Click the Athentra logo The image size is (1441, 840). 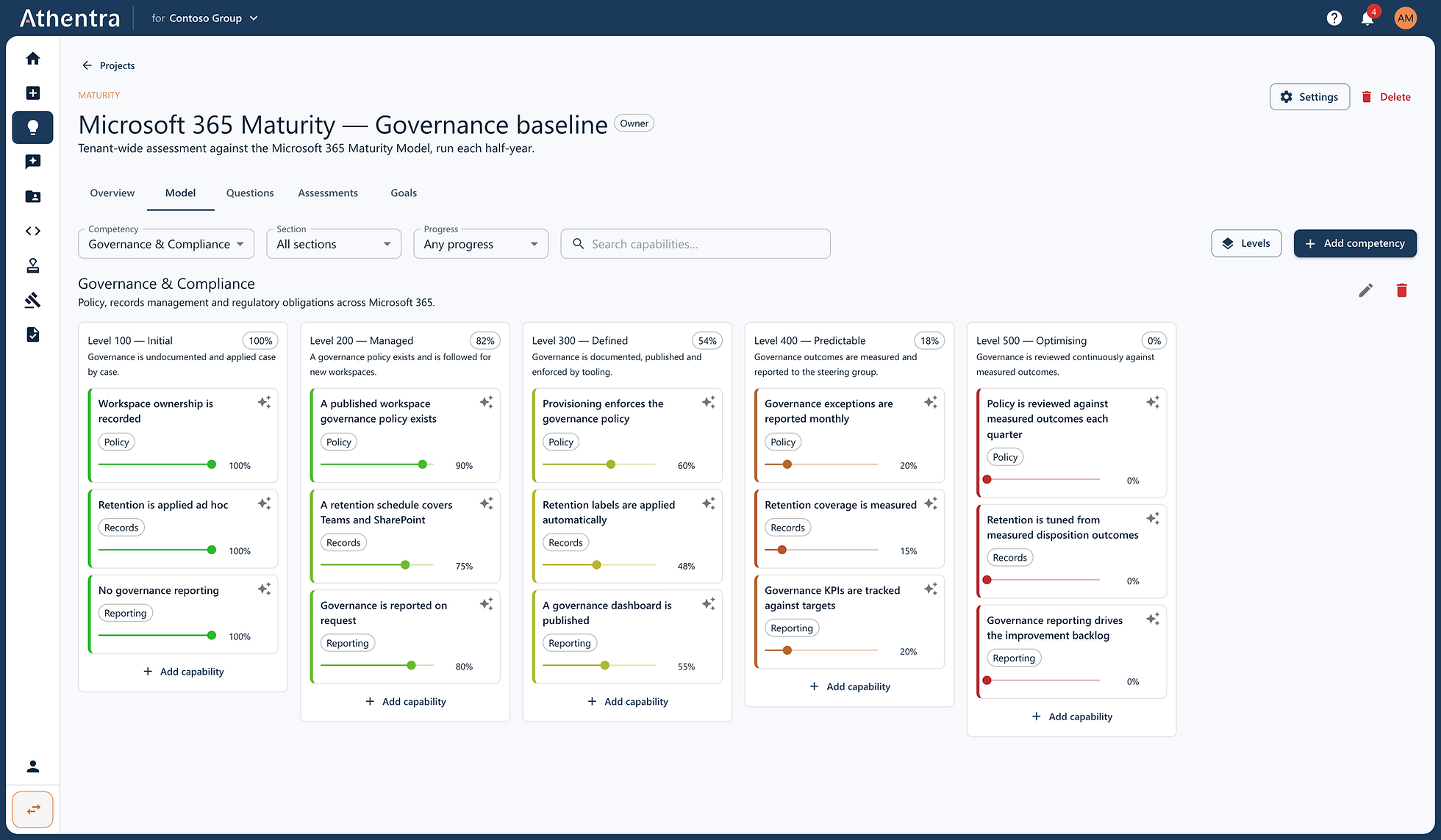[70, 18]
